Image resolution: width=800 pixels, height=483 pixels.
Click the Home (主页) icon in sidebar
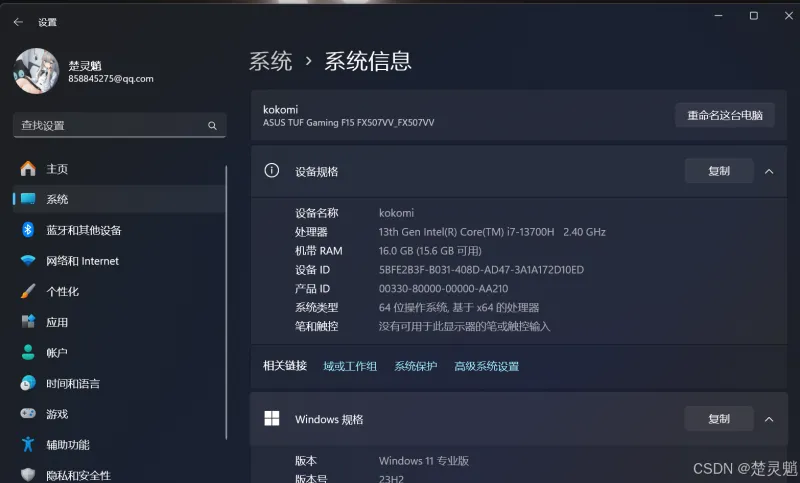coord(28,169)
